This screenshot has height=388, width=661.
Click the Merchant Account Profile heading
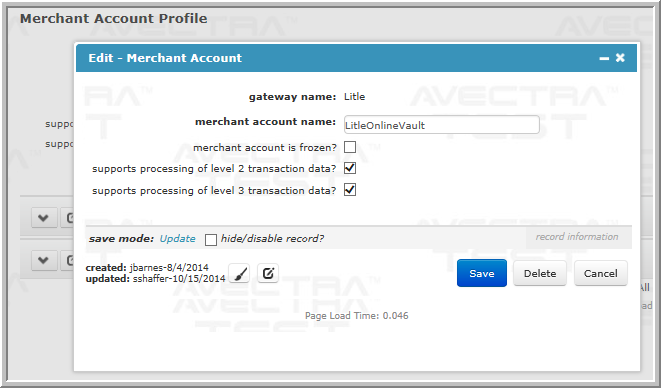(113, 19)
